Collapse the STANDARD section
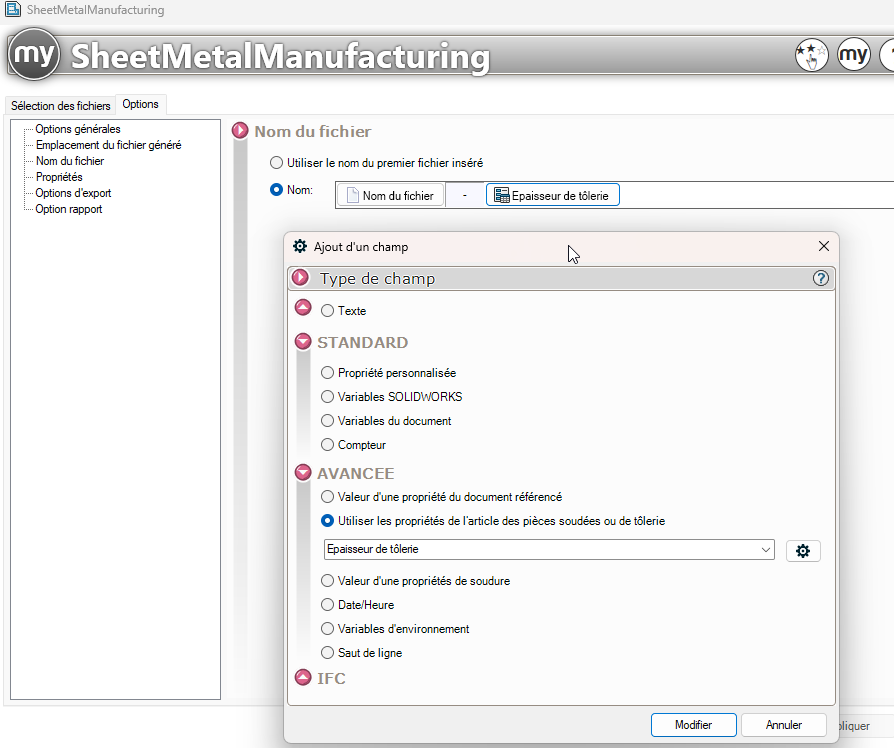 click(304, 342)
